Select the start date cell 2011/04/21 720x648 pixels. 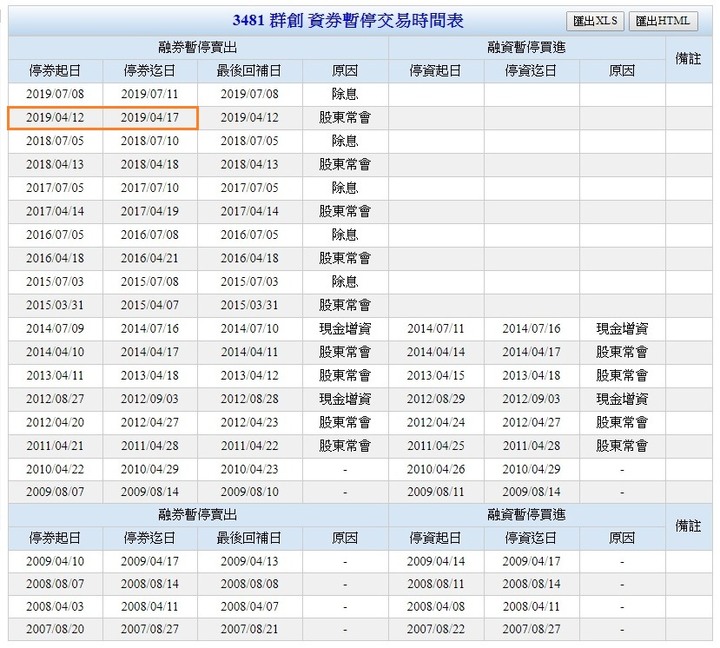(x=55, y=446)
